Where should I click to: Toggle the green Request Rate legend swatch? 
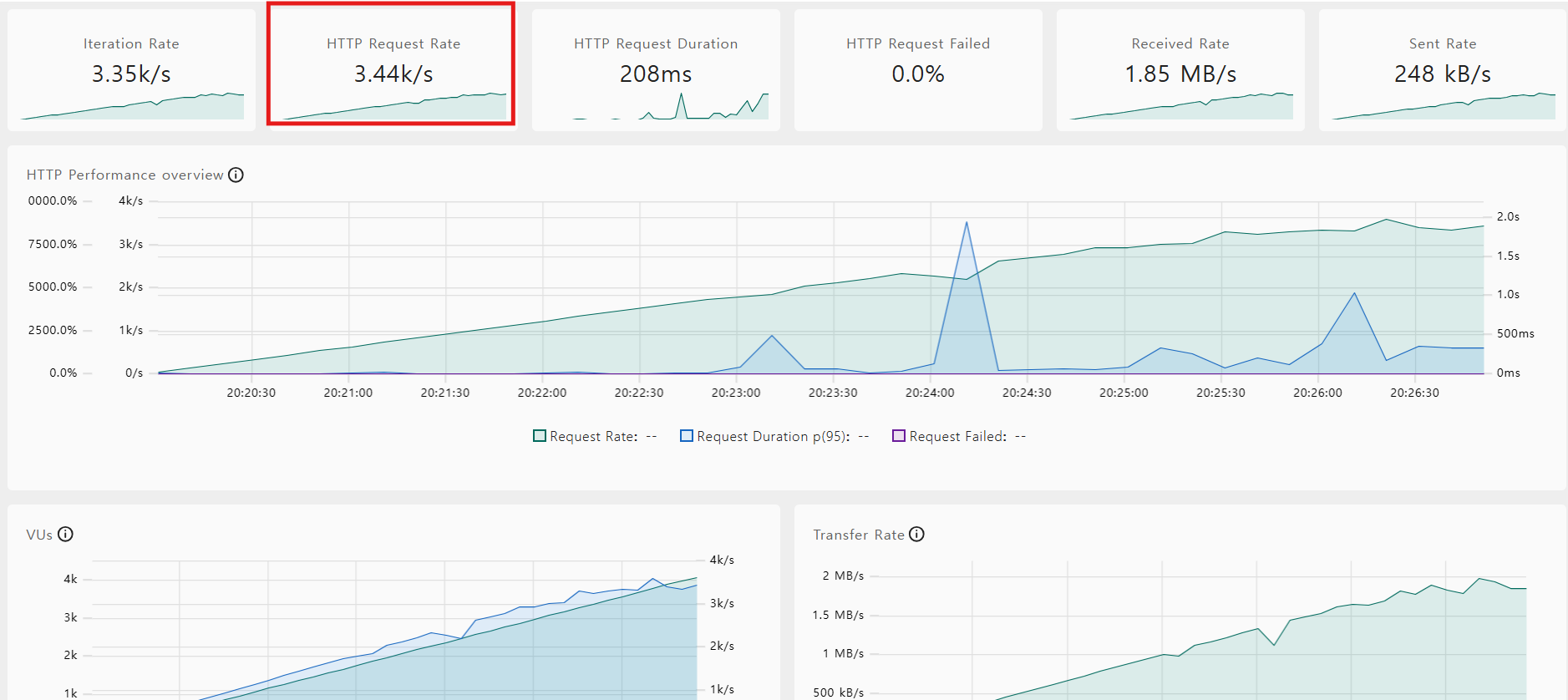point(540,436)
